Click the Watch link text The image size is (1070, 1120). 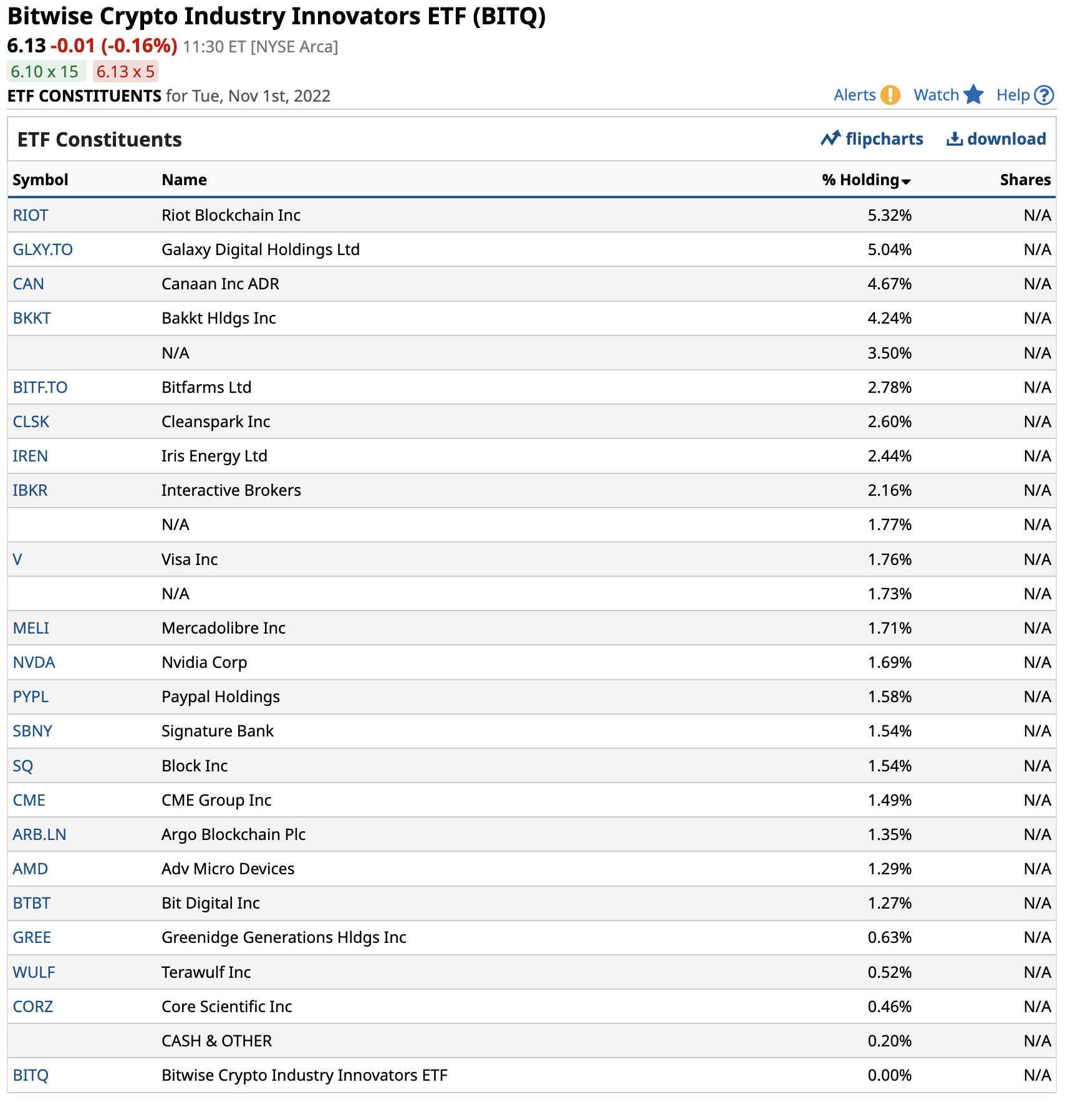tap(936, 95)
